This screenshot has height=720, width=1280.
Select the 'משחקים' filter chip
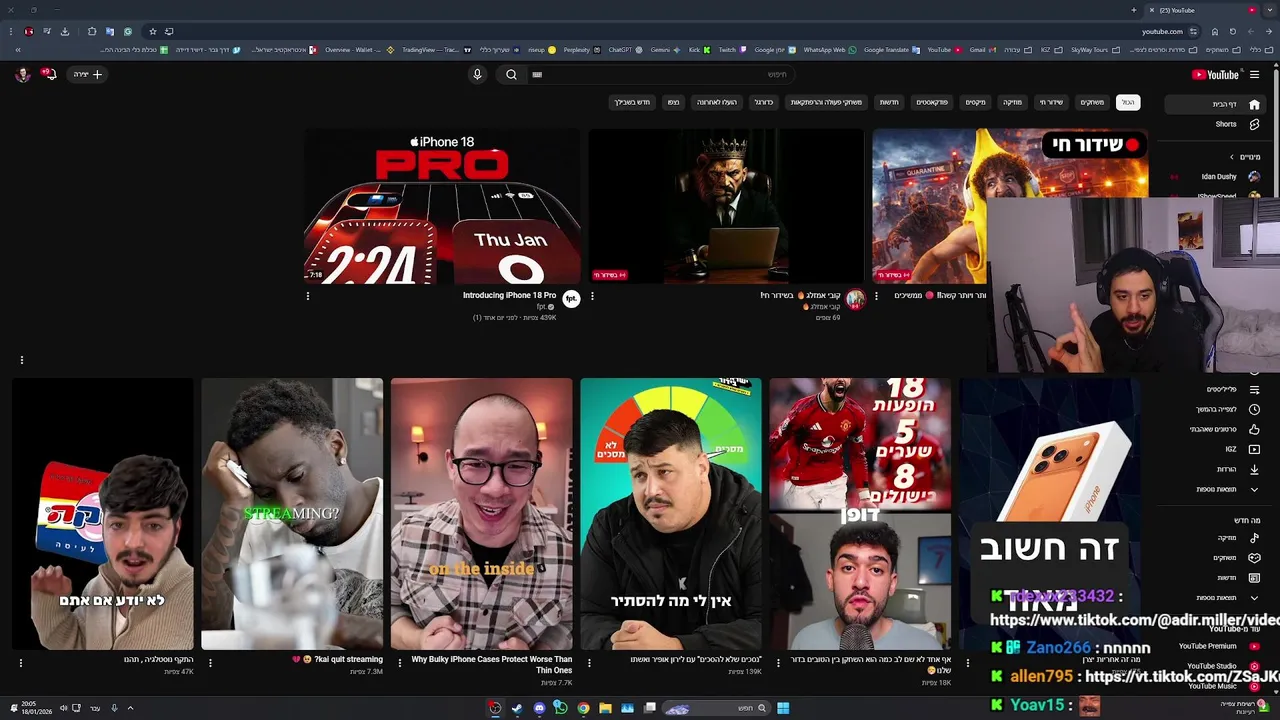[x=1092, y=102]
